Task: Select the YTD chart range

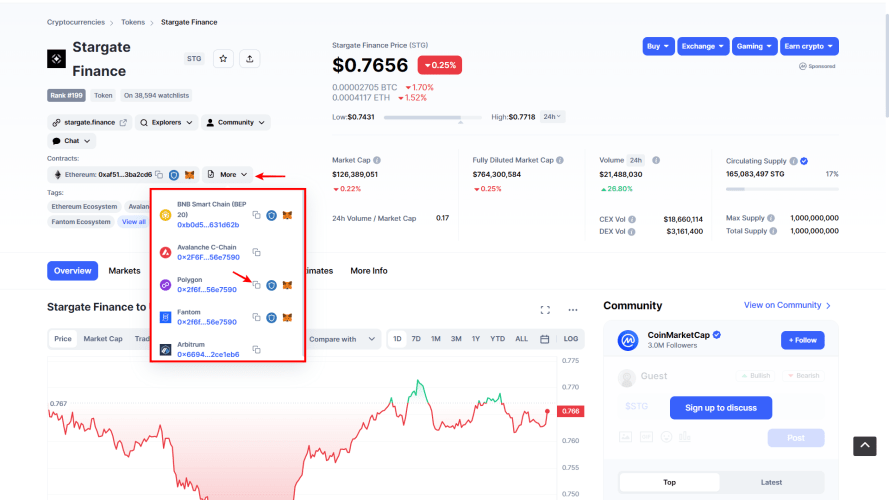Action: tap(497, 338)
